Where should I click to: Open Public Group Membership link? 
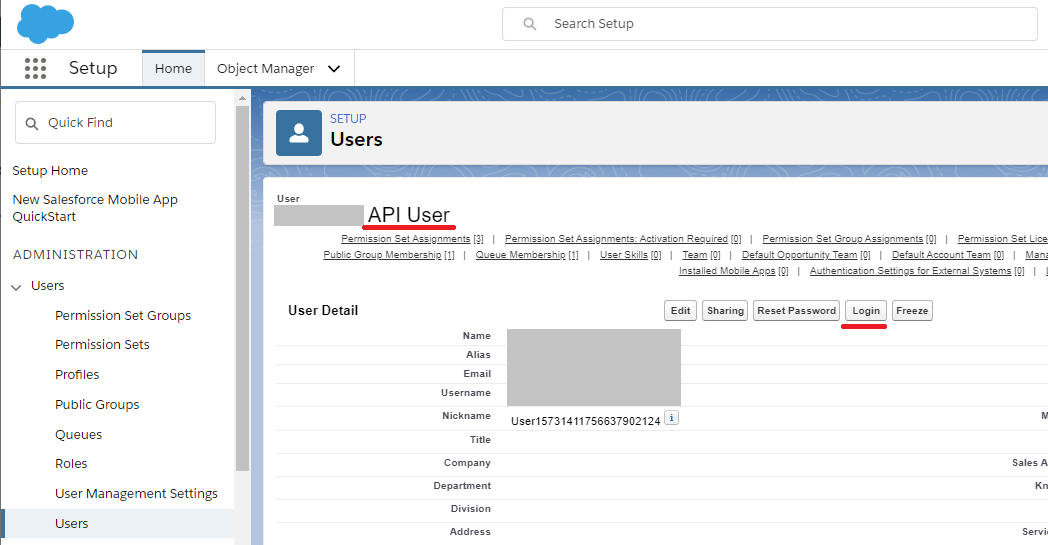389,255
